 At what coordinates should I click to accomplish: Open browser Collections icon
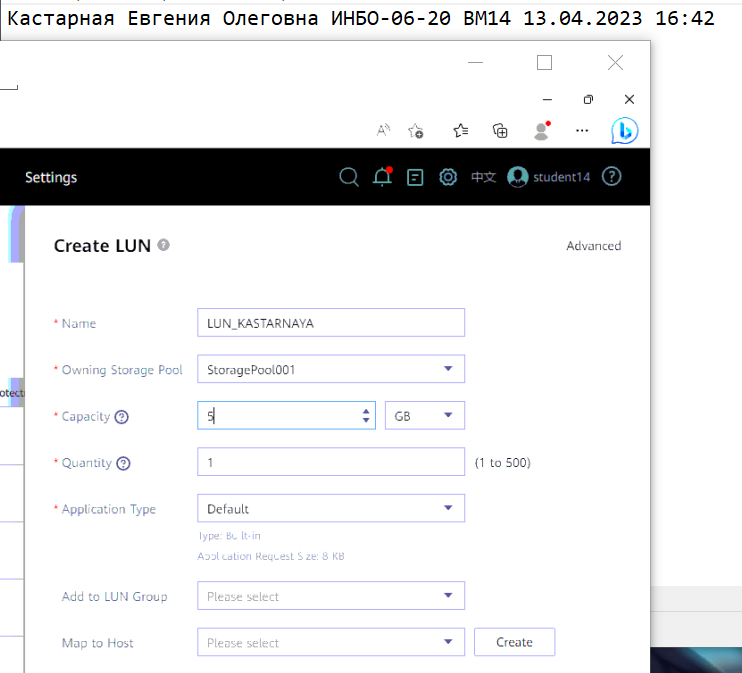click(500, 131)
